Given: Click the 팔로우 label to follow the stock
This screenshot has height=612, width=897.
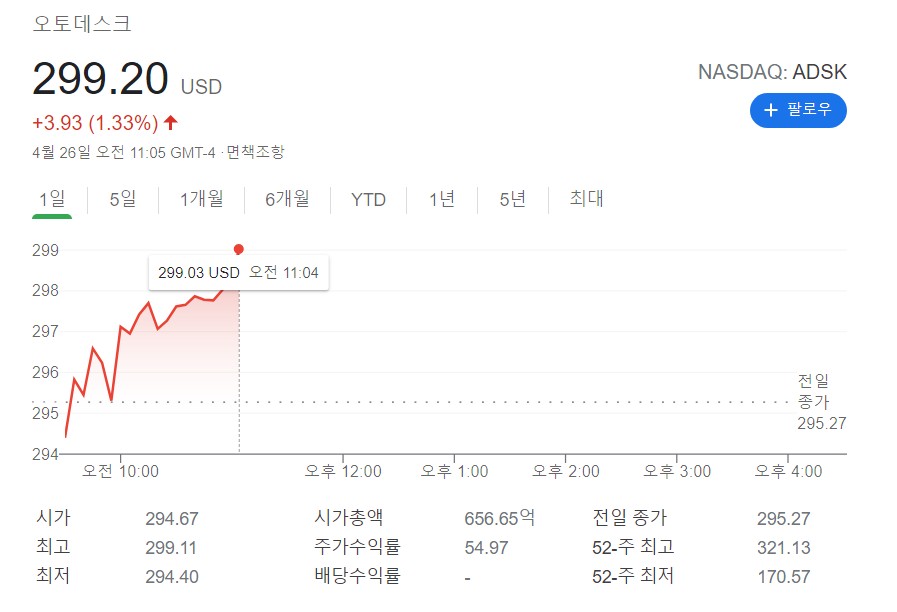Looking at the screenshot, I should click(x=809, y=110).
